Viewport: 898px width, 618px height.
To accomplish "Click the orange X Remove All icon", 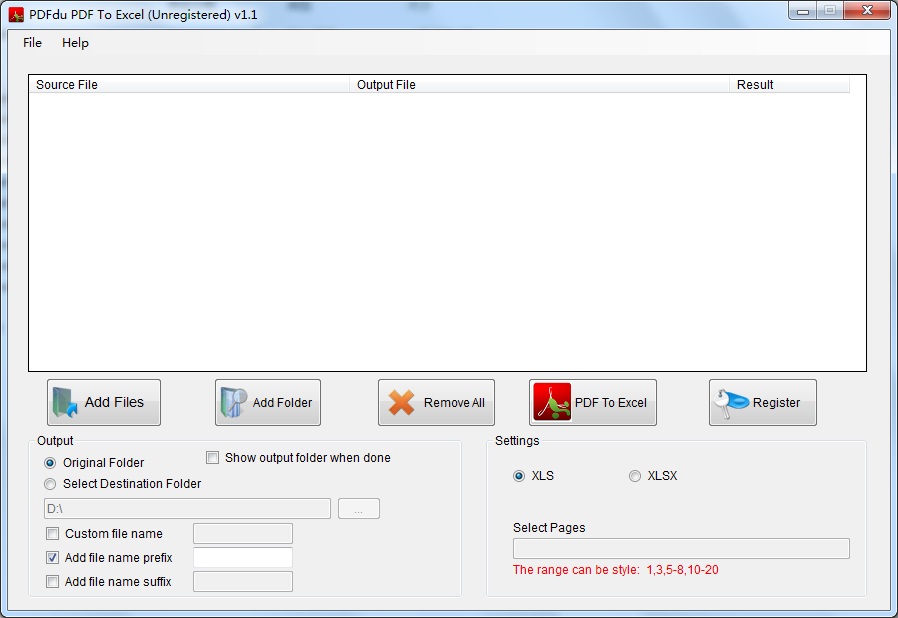I will click(401, 403).
